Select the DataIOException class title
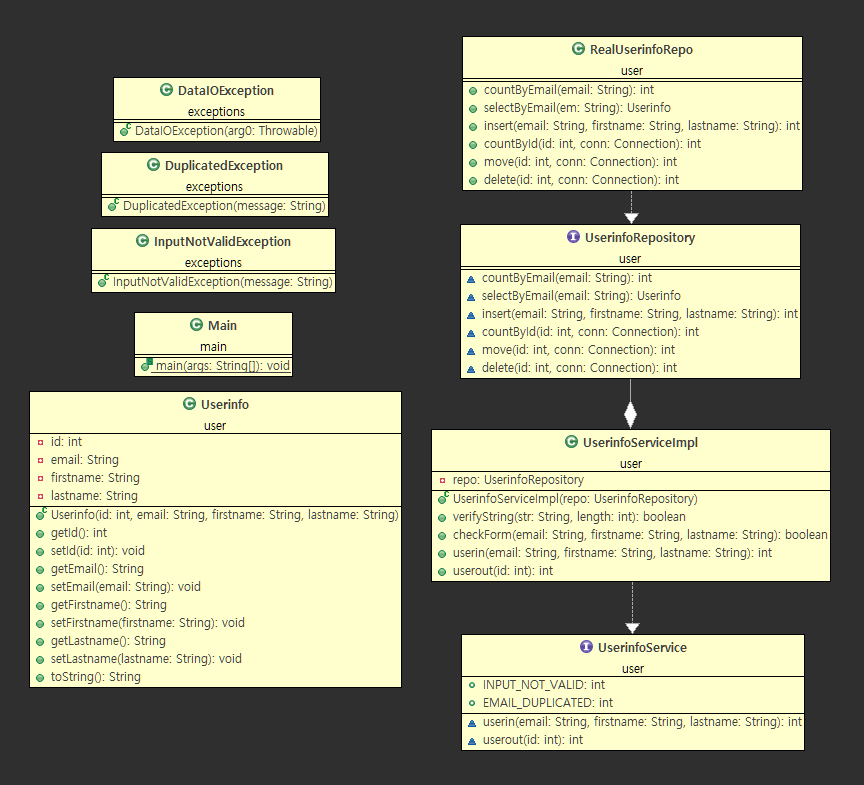The height and width of the screenshot is (785, 864). [x=225, y=90]
